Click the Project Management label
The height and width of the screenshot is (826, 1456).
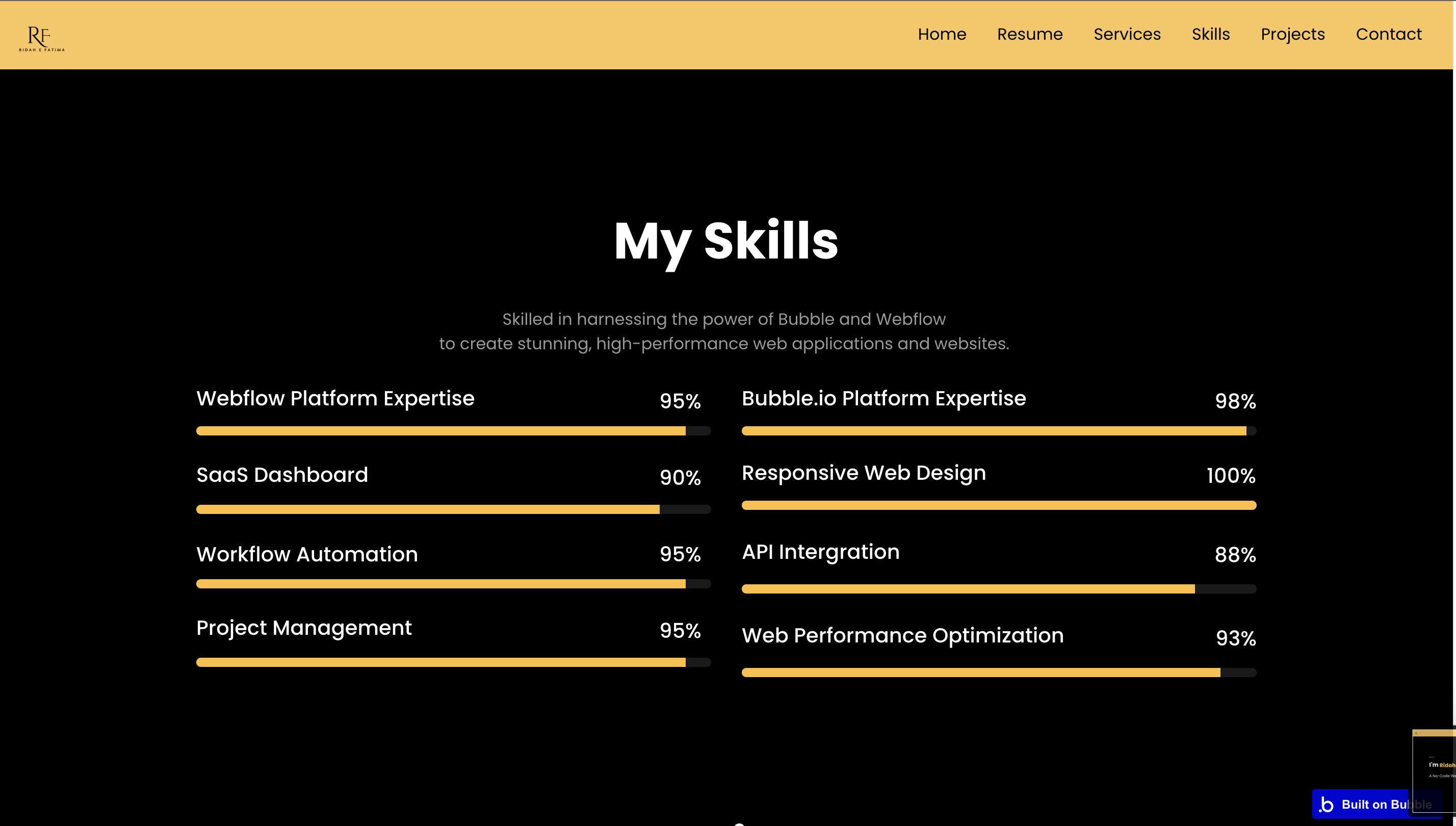(304, 628)
